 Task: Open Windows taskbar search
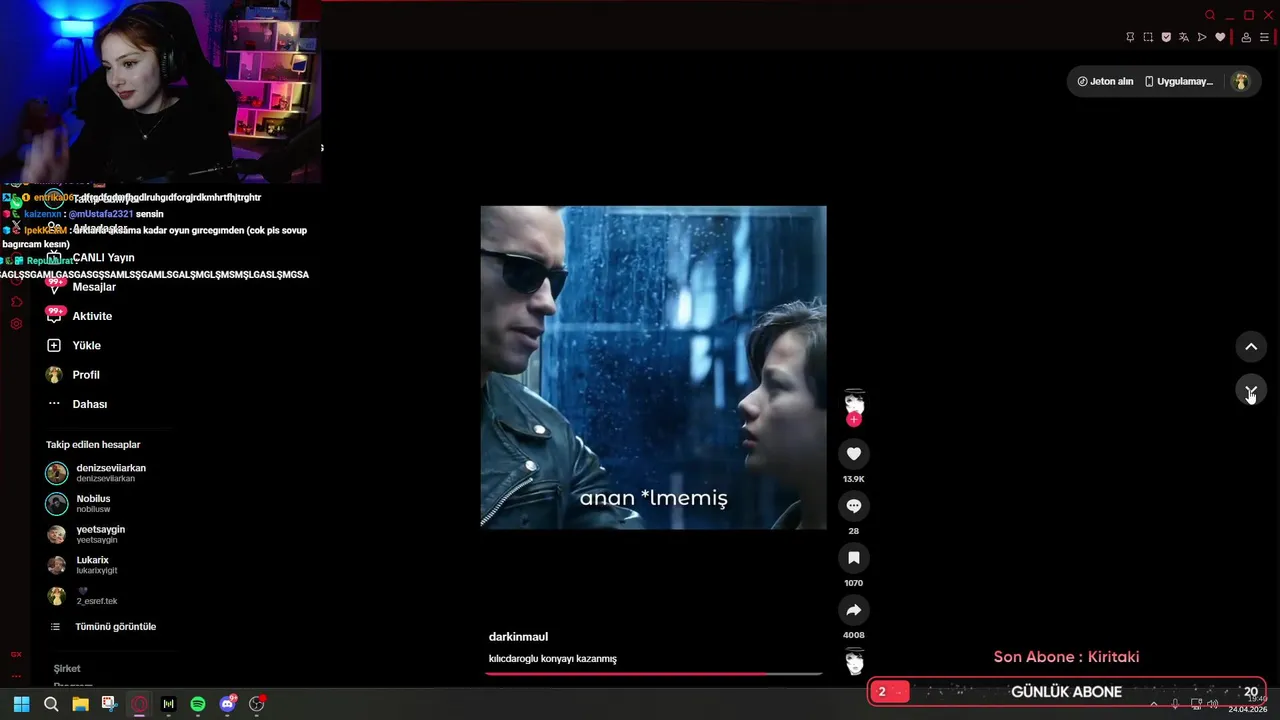click(x=51, y=704)
